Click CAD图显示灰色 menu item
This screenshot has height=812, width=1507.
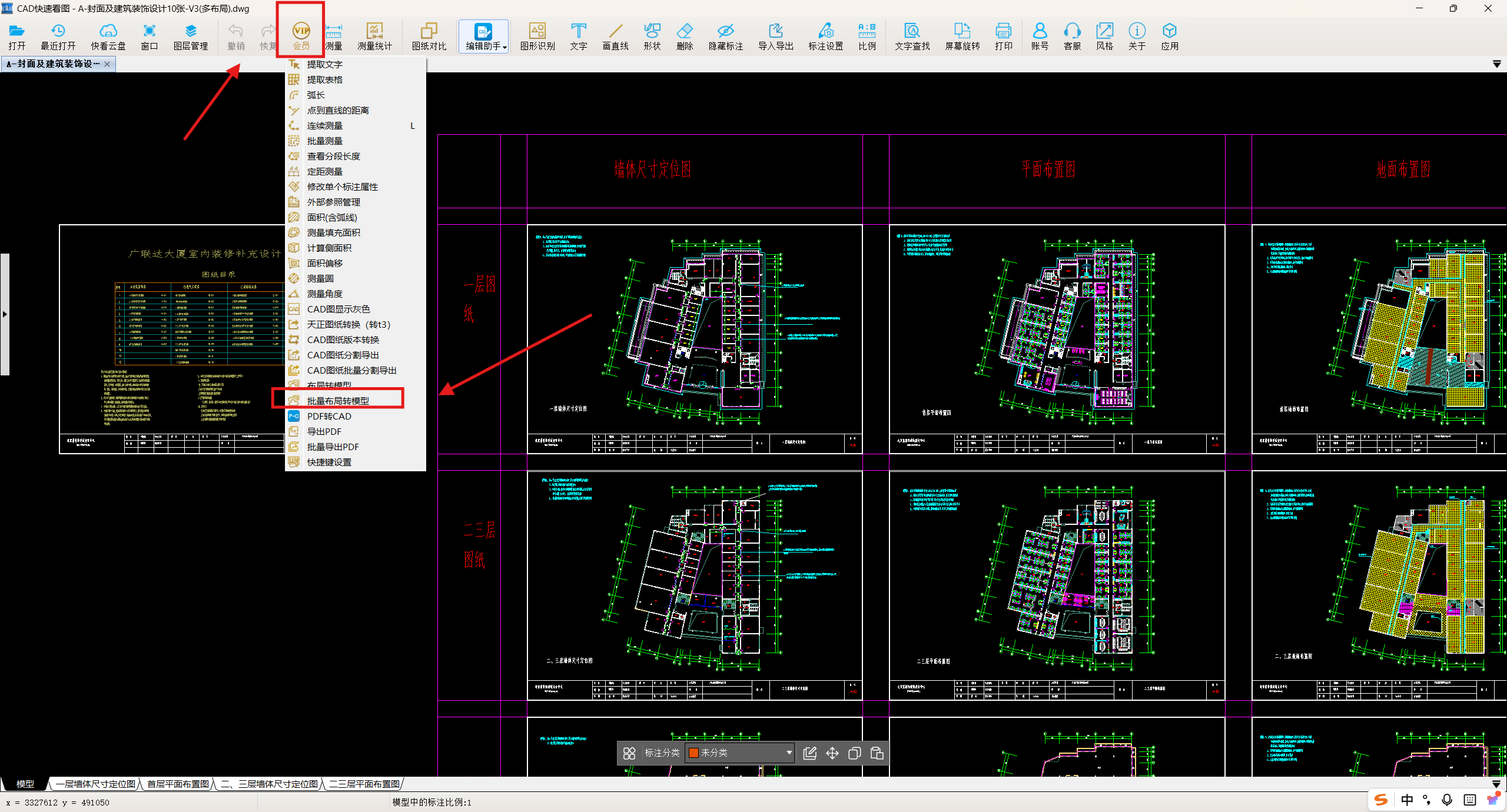pos(356,309)
